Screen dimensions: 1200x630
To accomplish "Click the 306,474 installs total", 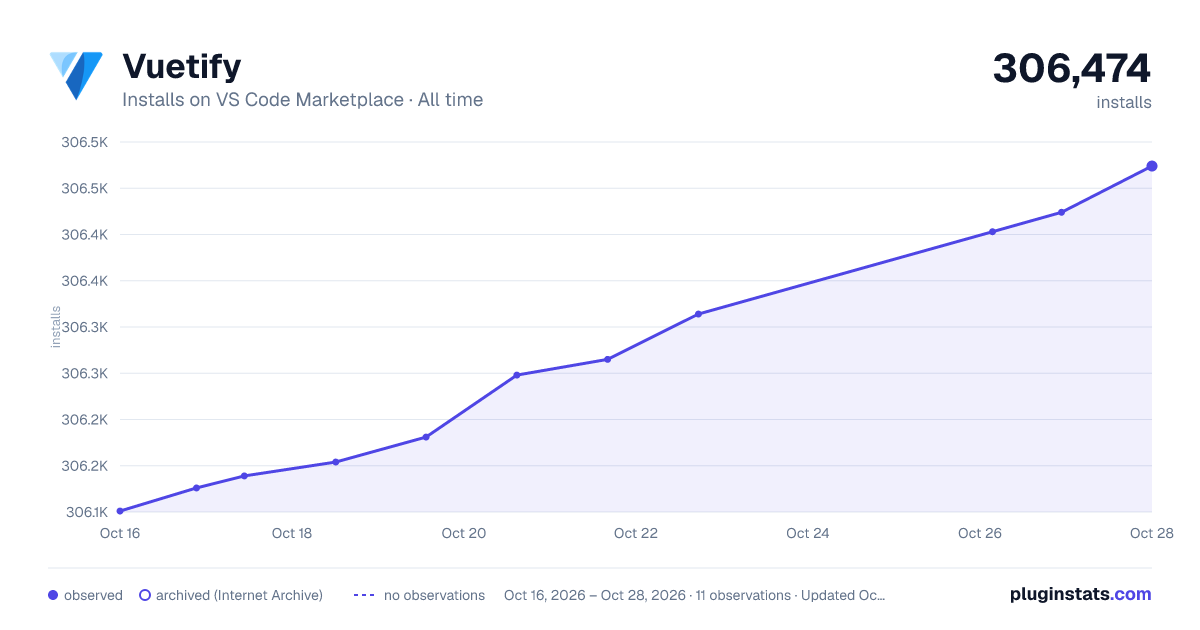I will pos(1071,68).
